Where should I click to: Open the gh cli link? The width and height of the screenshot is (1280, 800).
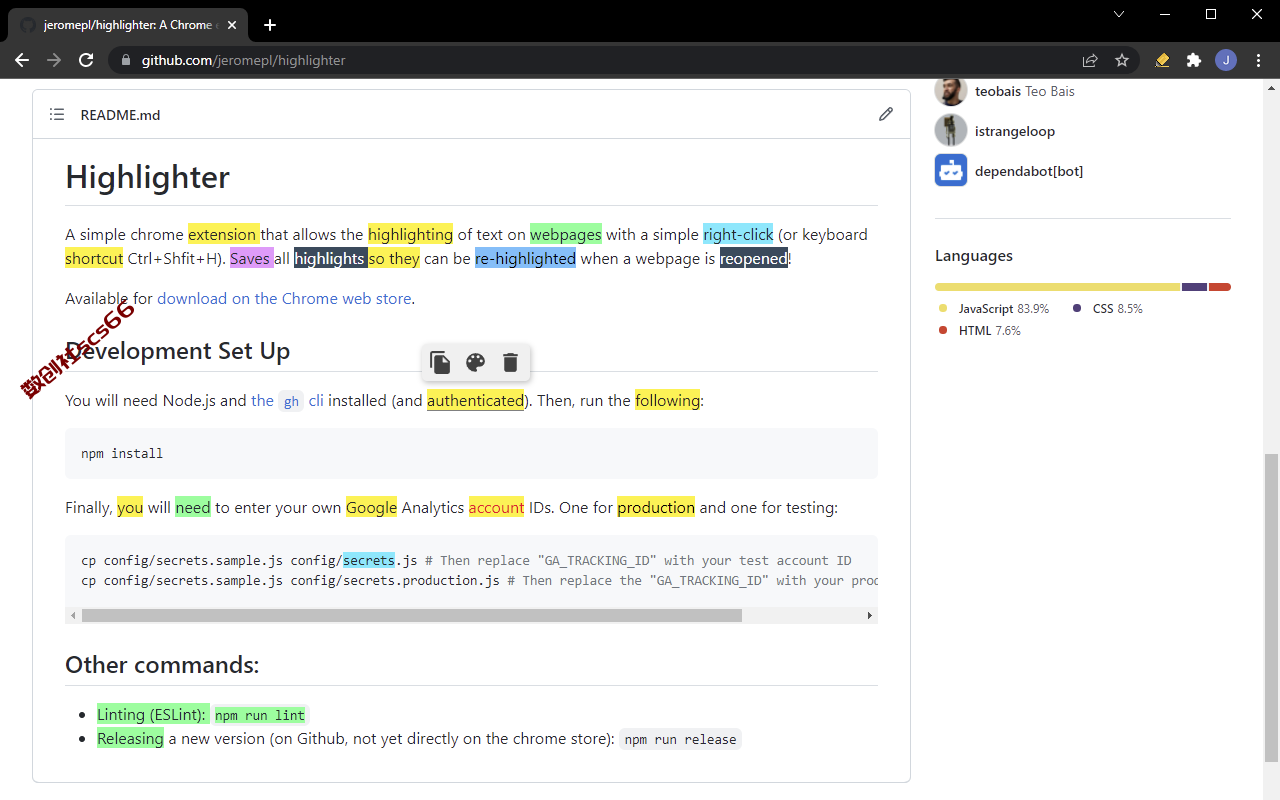[287, 400]
